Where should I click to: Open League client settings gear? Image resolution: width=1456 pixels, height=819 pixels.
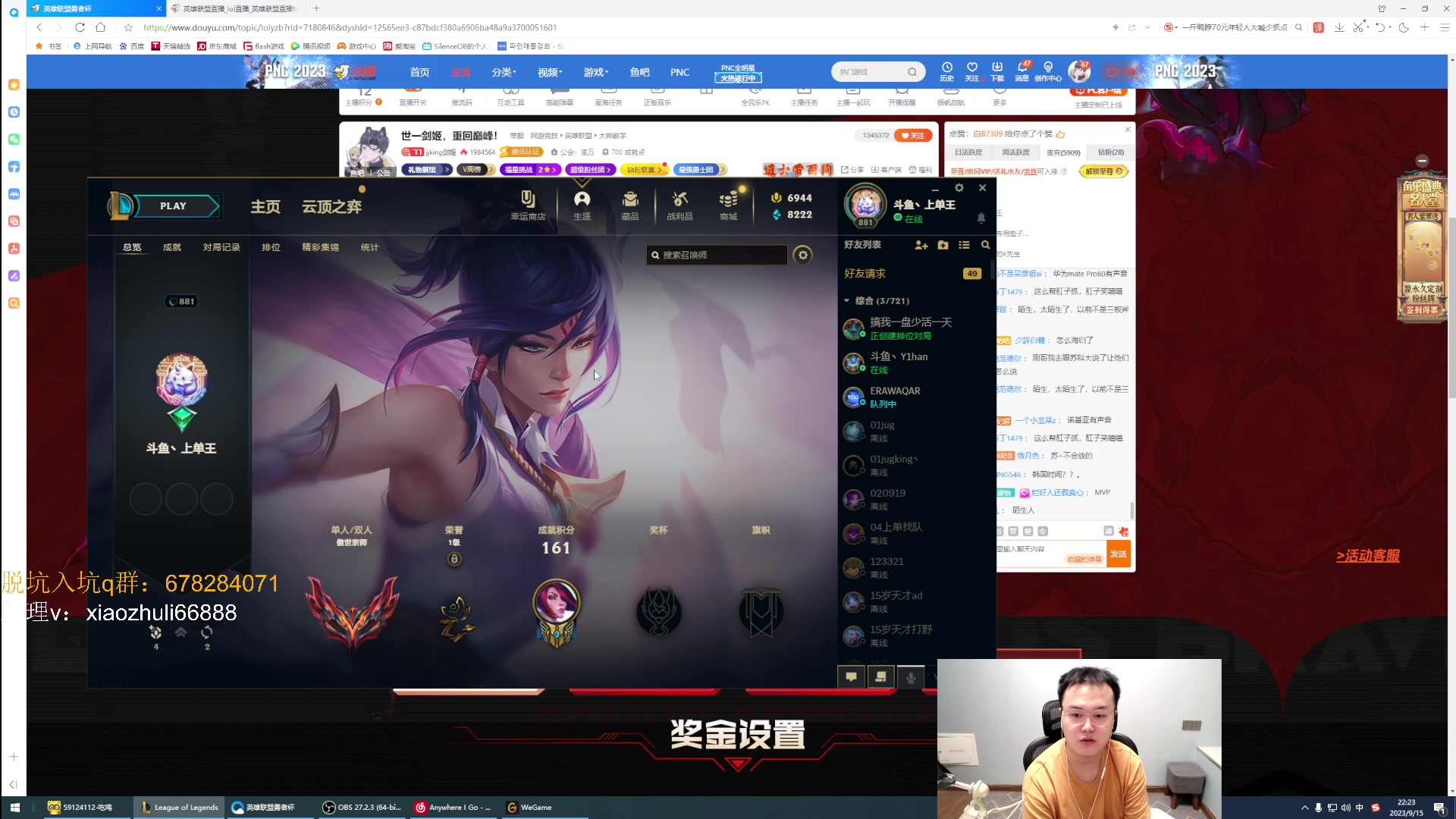coord(959,188)
